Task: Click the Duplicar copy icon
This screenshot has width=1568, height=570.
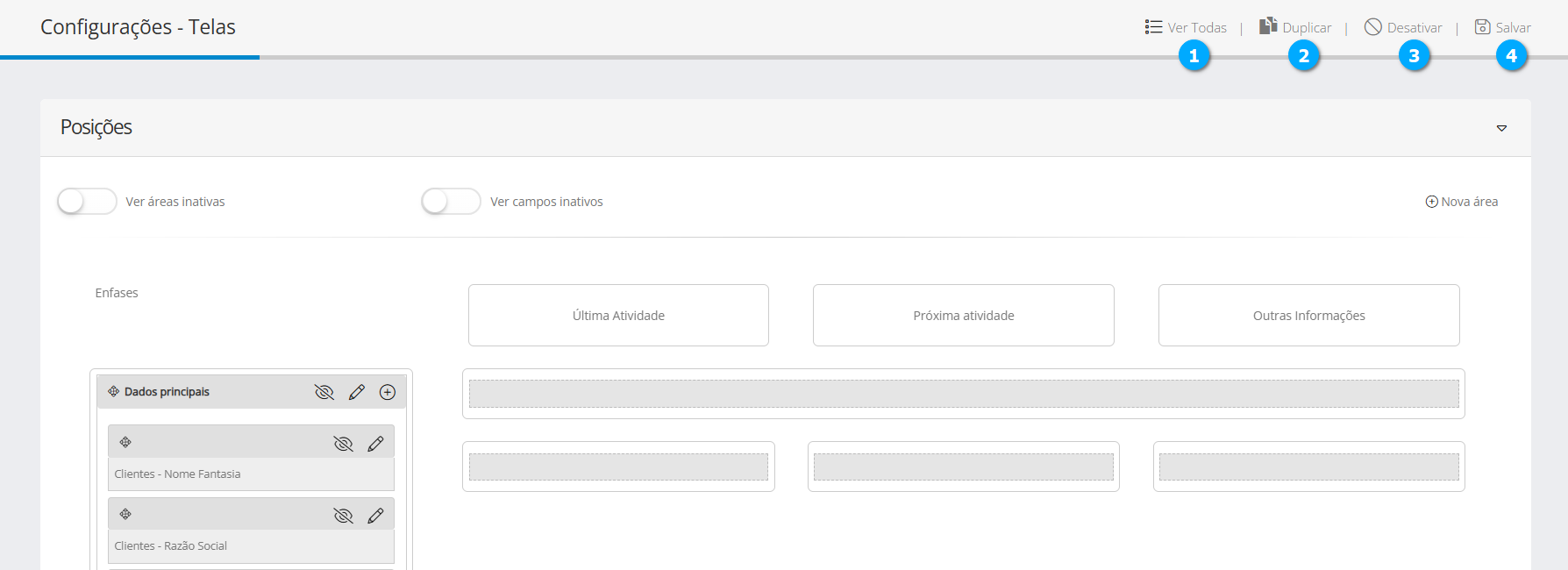Action: point(1268,26)
